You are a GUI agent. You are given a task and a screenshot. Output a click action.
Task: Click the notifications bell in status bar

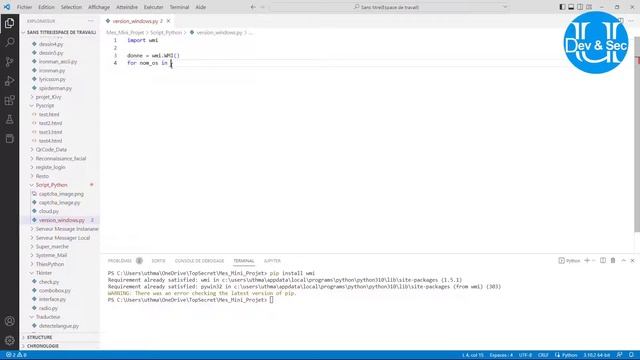point(631,355)
